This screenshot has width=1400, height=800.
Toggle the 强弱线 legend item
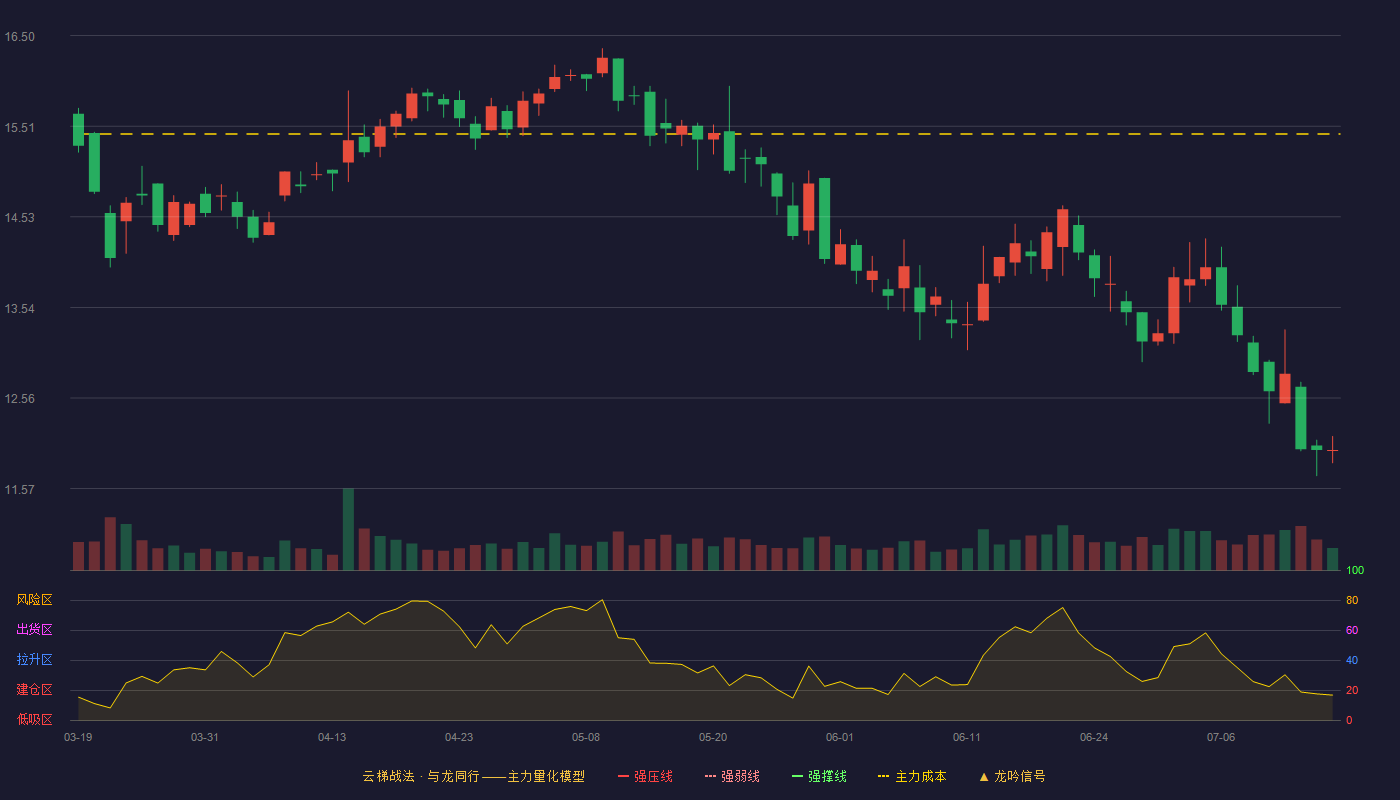click(732, 776)
